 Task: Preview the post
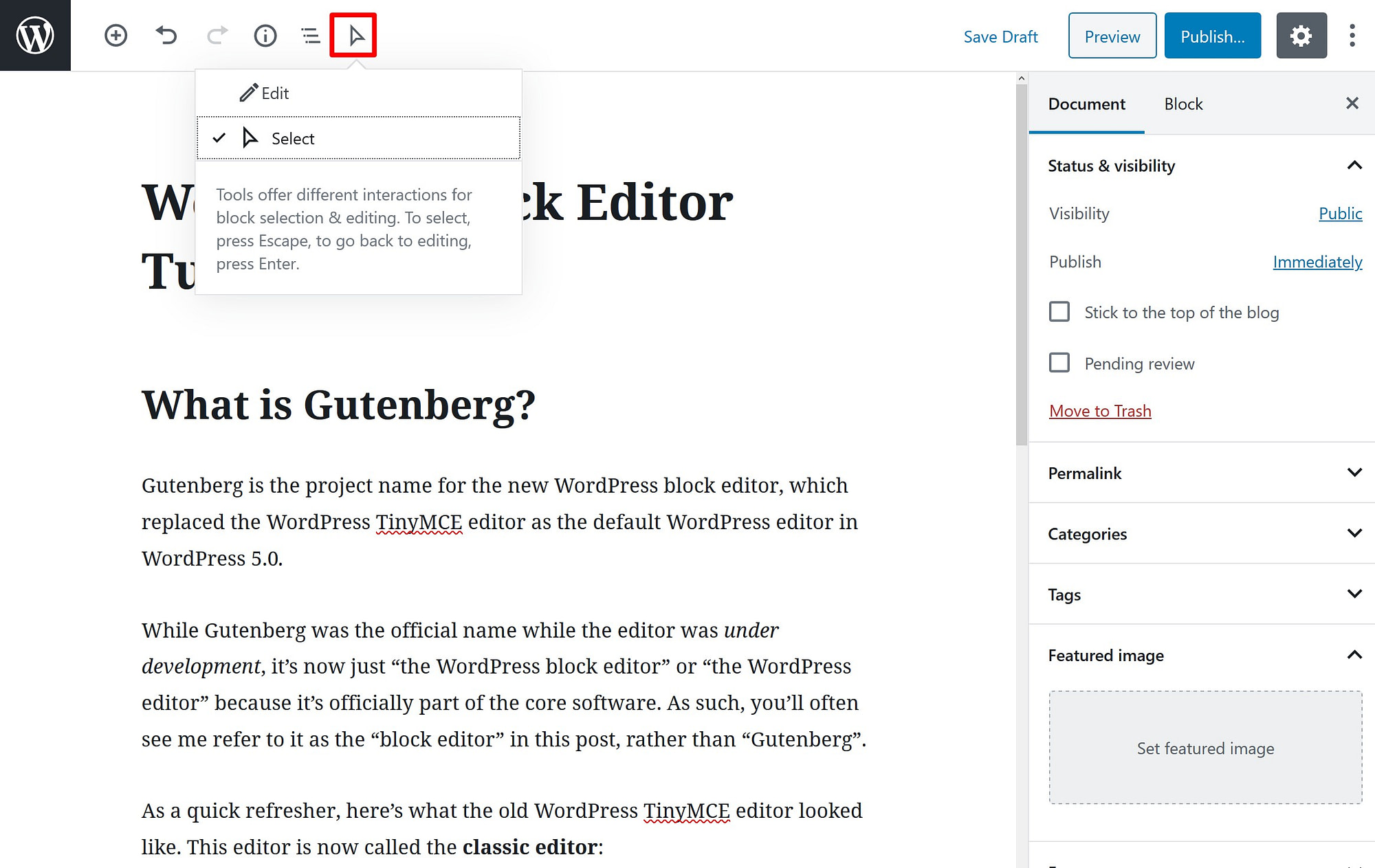click(1112, 36)
